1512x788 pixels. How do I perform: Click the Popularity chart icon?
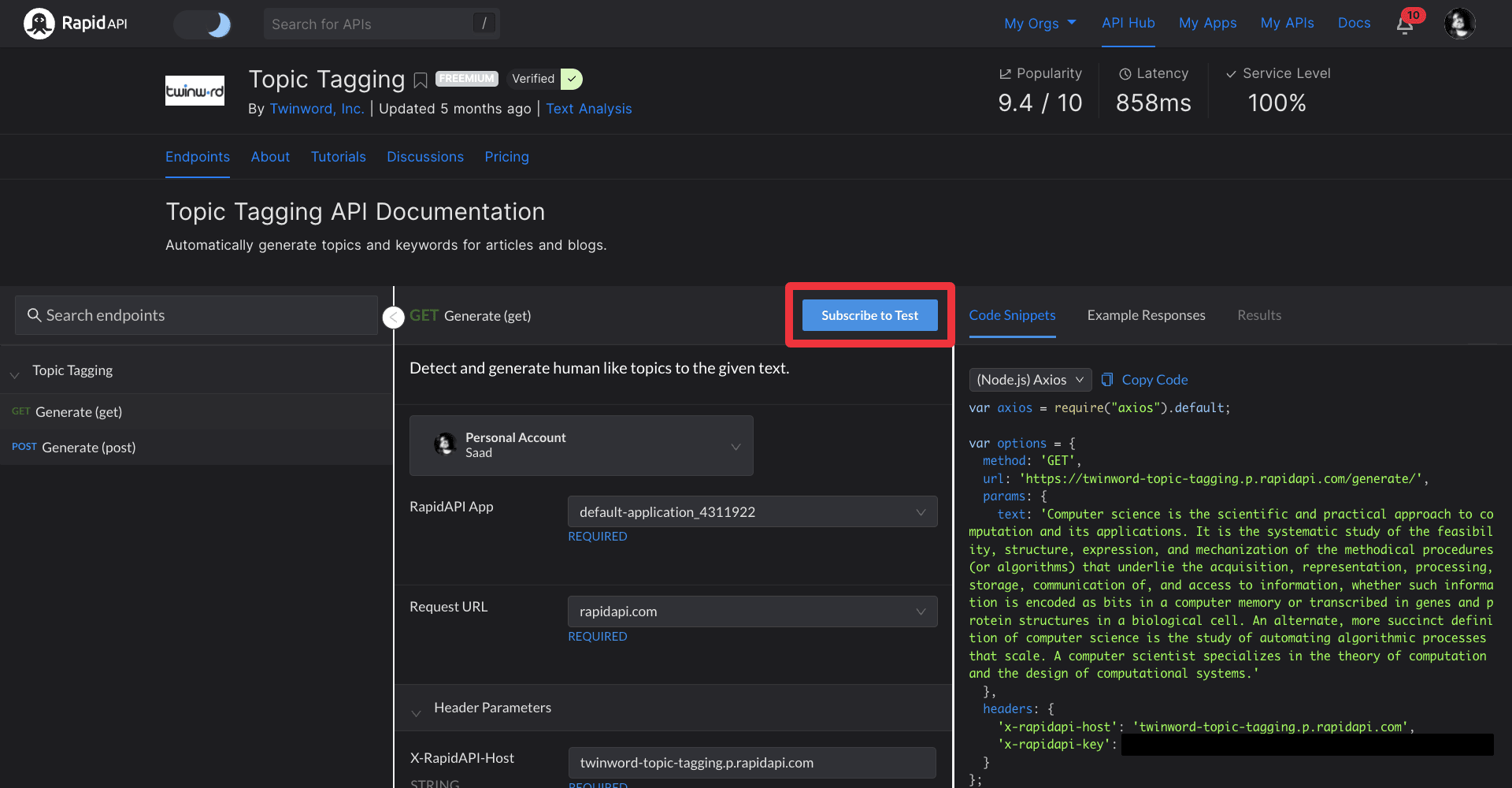[x=1005, y=74]
